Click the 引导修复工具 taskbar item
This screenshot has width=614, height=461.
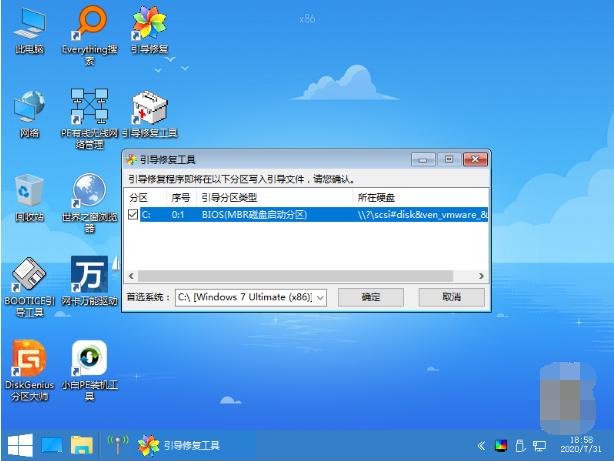point(180,444)
